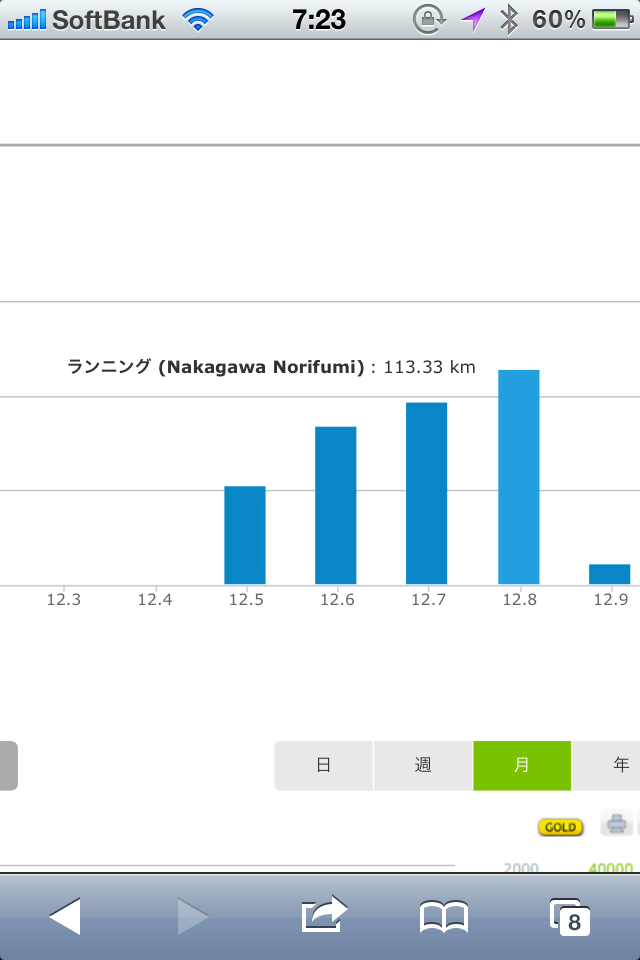The width and height of the screenshot is (640, 960).
Task: Tap the highlighted 12.8 bar
Action: (519, 477)
